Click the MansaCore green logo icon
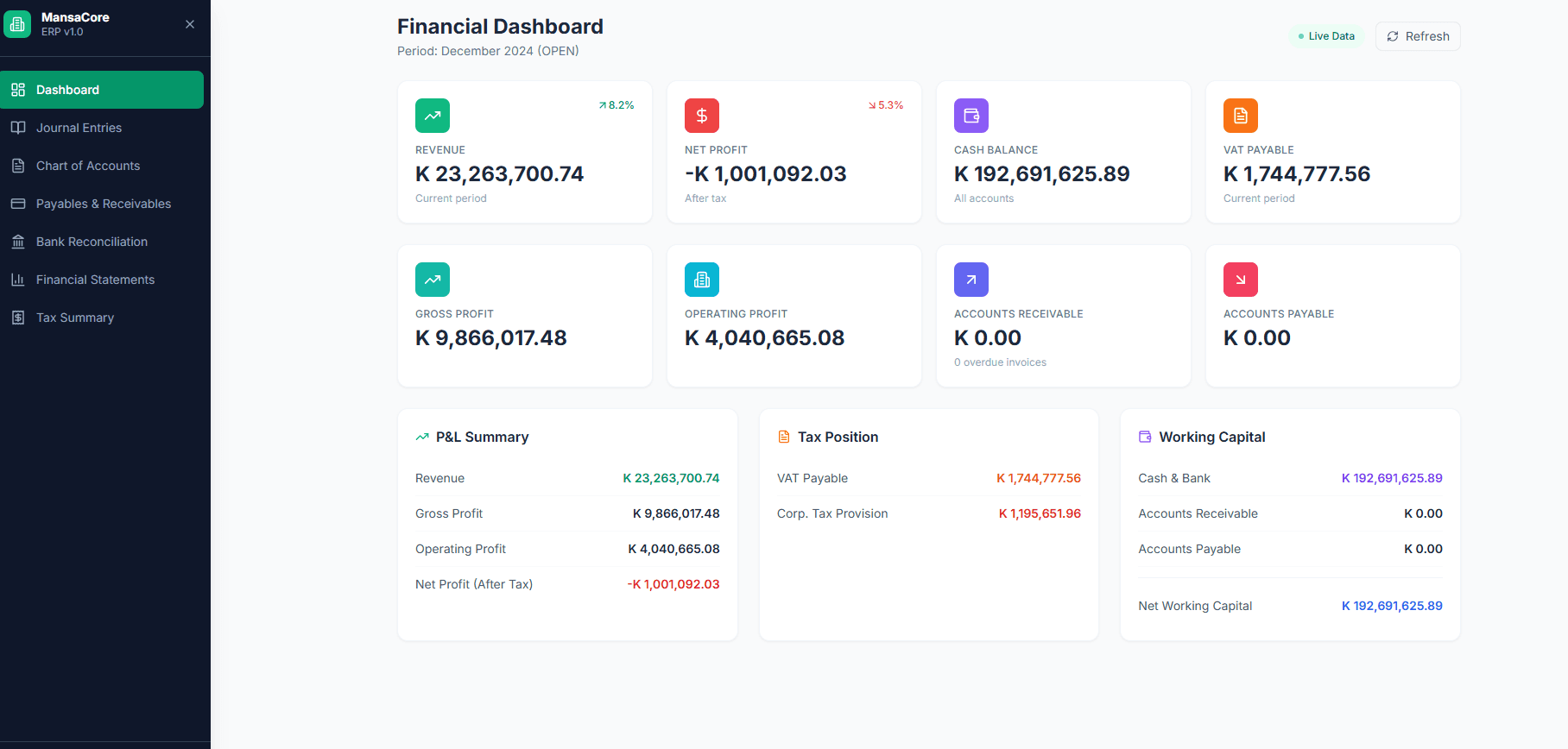This screenshot has height=749, width=1568. (17, 24)
